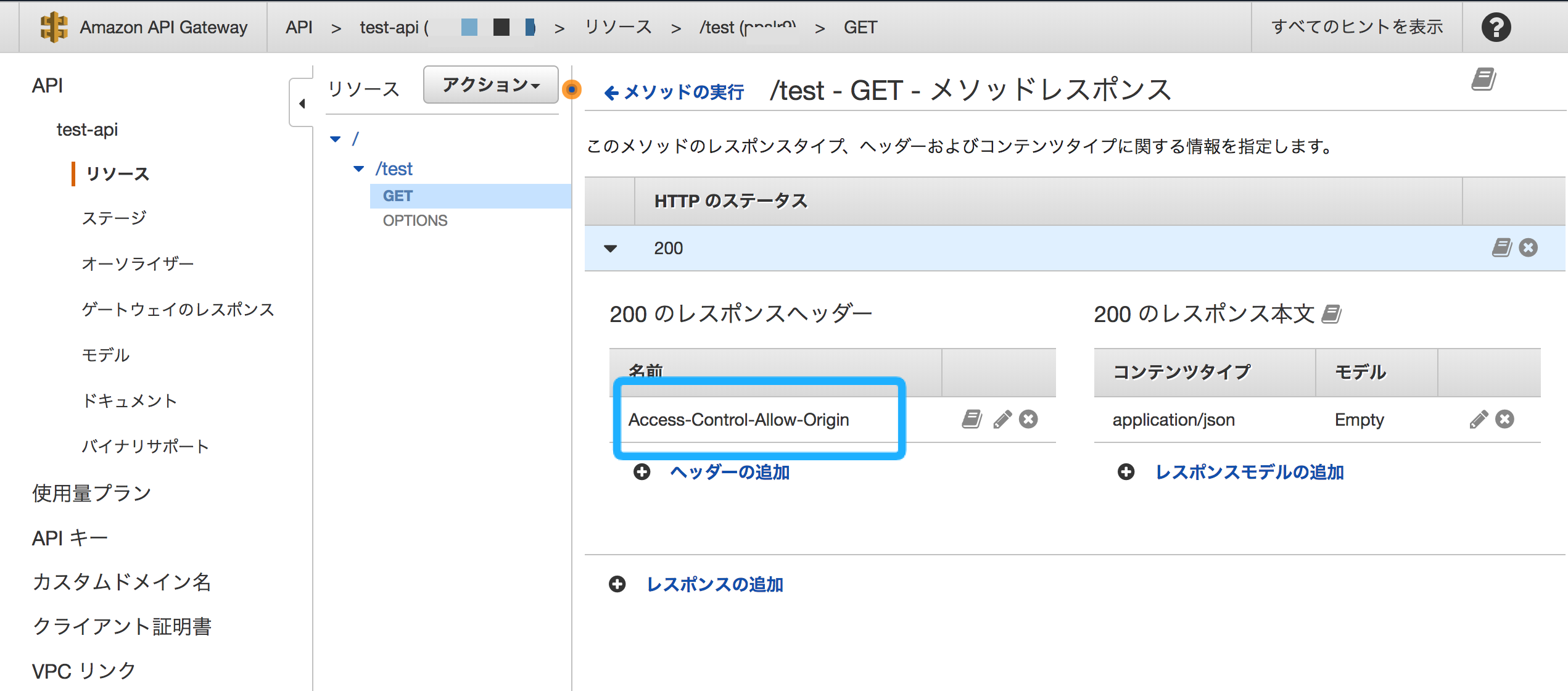The height and width of the screenshot is (691, 1568).
Task: Collapse the /test resource tree node
Action: 358,169
